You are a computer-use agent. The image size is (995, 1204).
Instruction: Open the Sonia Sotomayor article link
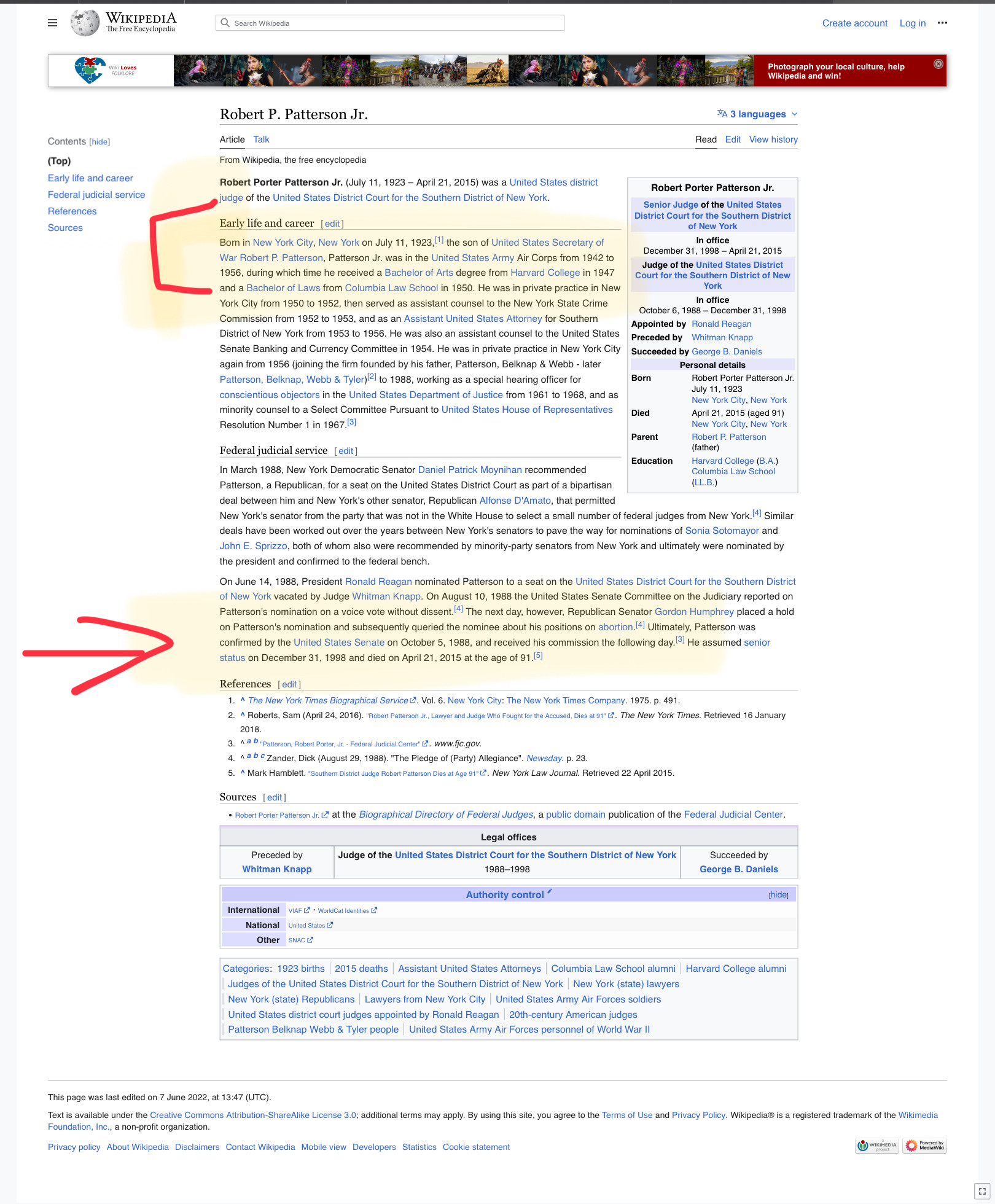coord(722,531)
